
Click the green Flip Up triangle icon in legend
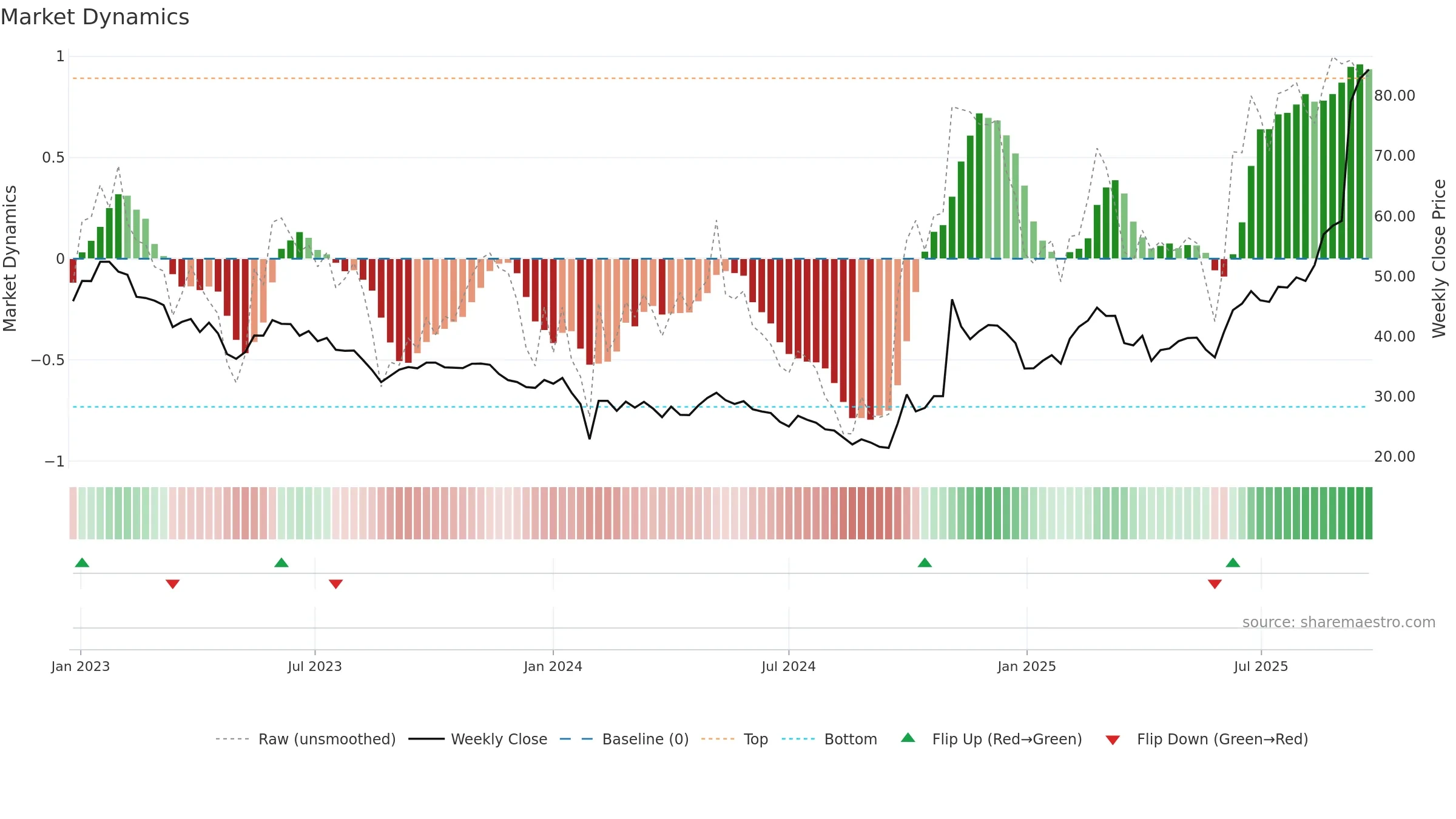coord(908,738)
